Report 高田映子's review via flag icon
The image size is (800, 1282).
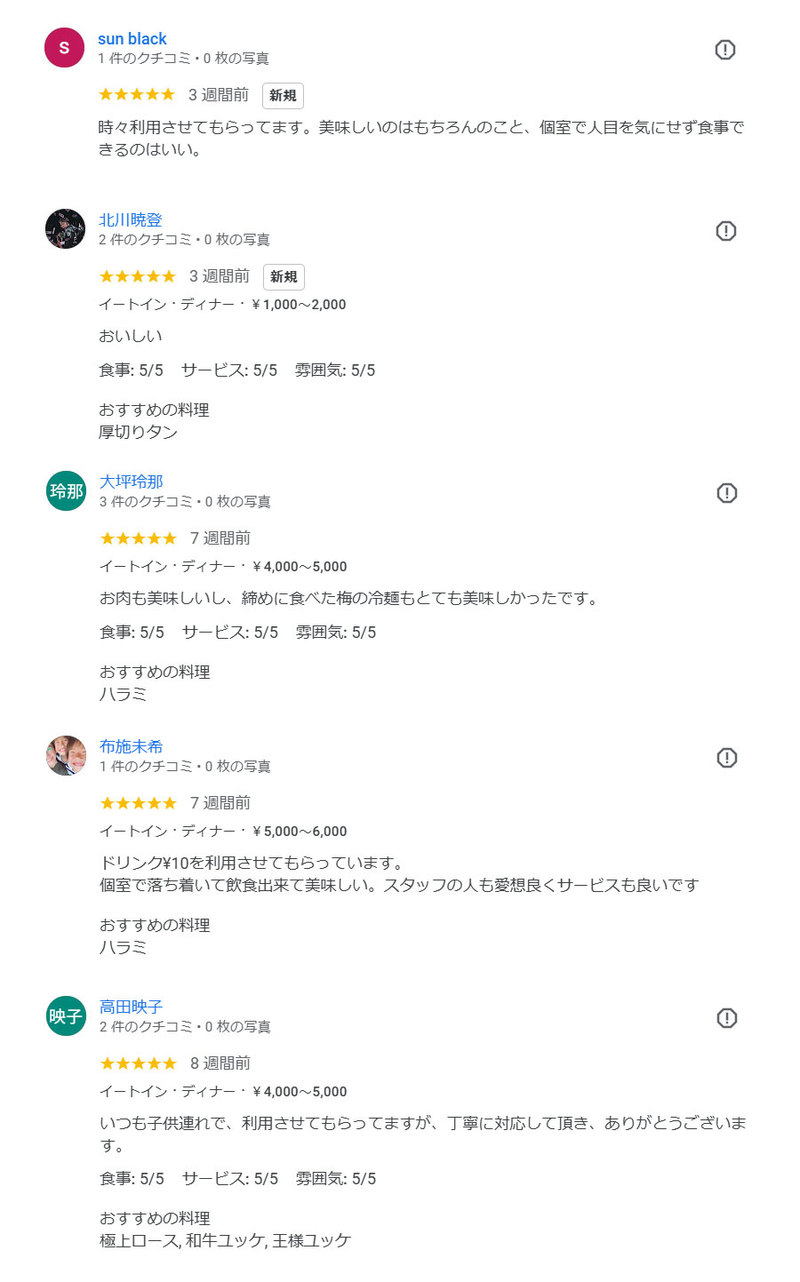pos(727,1018)
